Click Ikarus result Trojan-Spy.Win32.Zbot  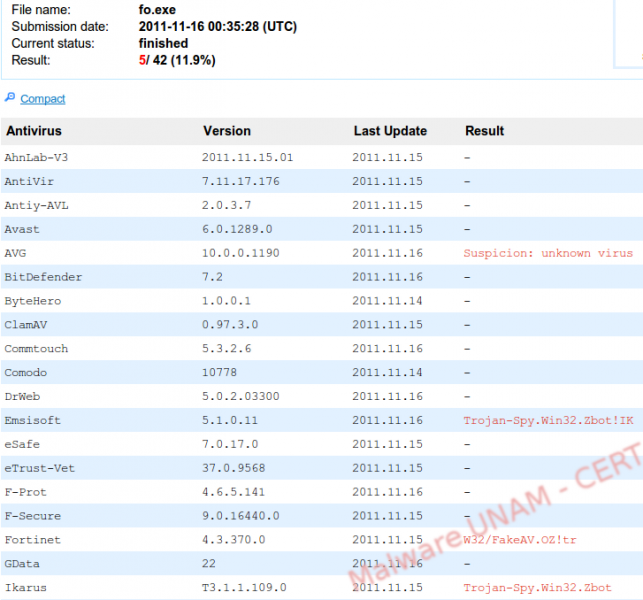537,588
